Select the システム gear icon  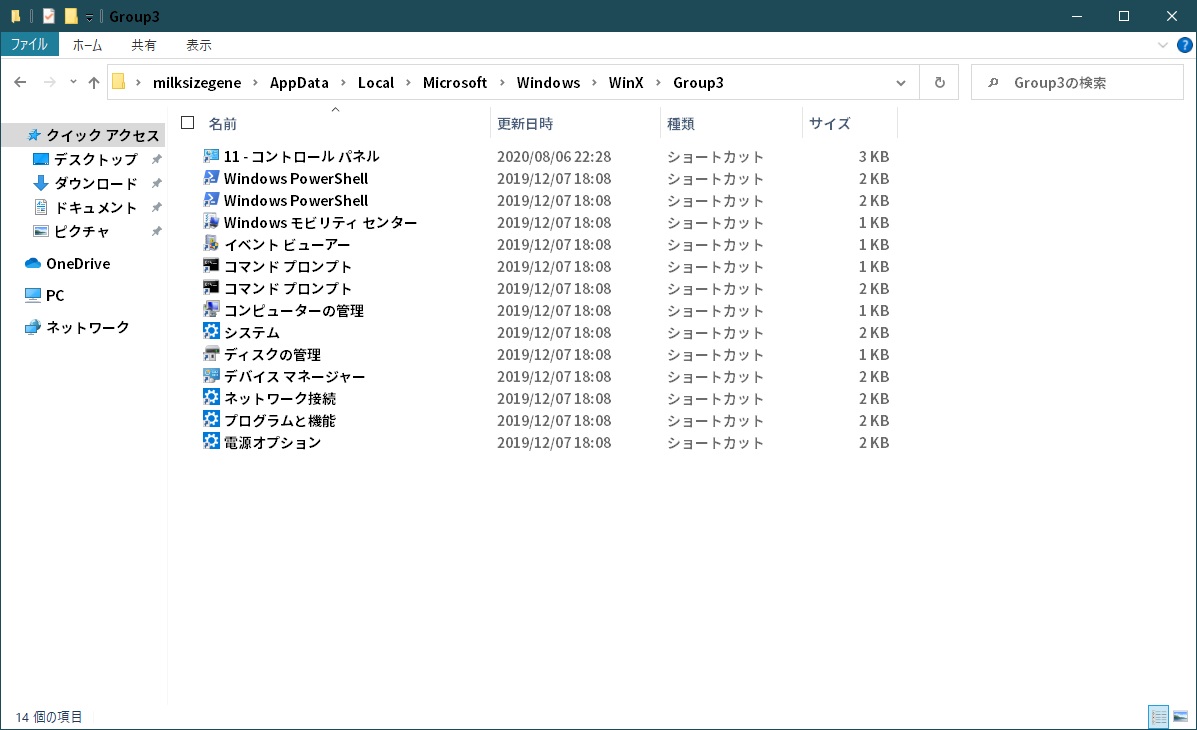(211, 332)
